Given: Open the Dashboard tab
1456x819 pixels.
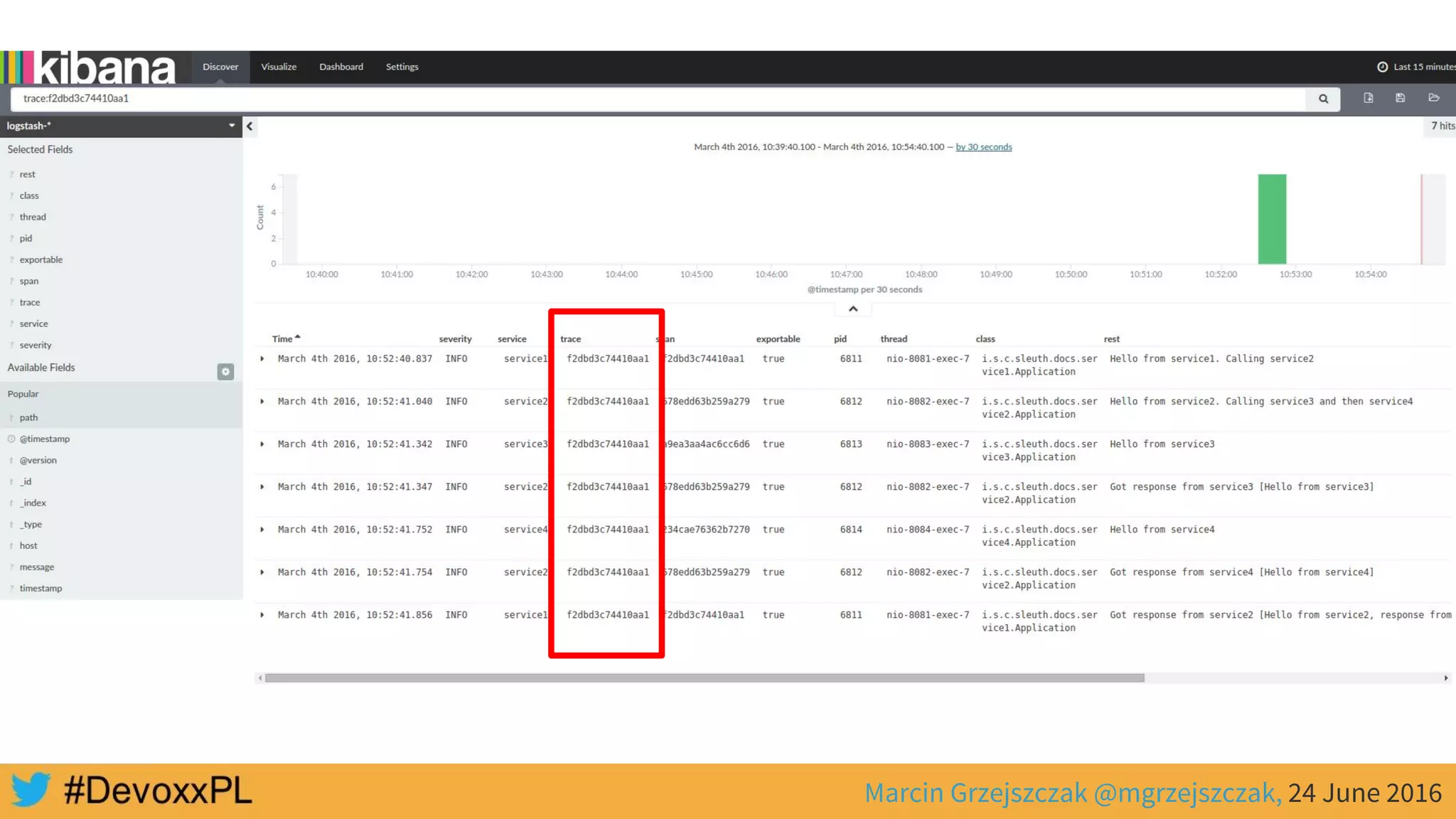Looking at the screenshot, I should 341,67.
